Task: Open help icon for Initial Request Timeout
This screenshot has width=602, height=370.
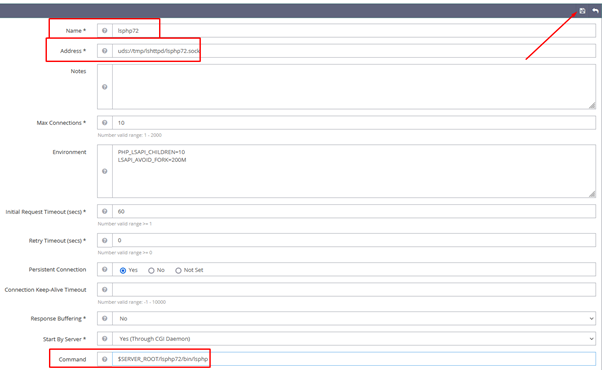Action: click(x=104, y=211)
